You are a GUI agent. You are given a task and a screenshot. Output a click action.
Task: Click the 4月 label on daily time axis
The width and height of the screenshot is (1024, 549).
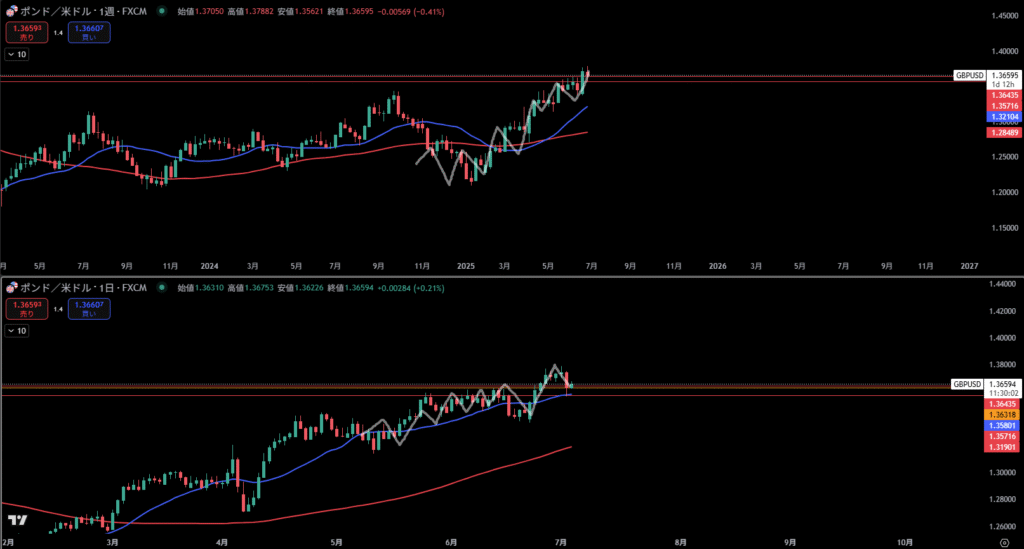222,542
